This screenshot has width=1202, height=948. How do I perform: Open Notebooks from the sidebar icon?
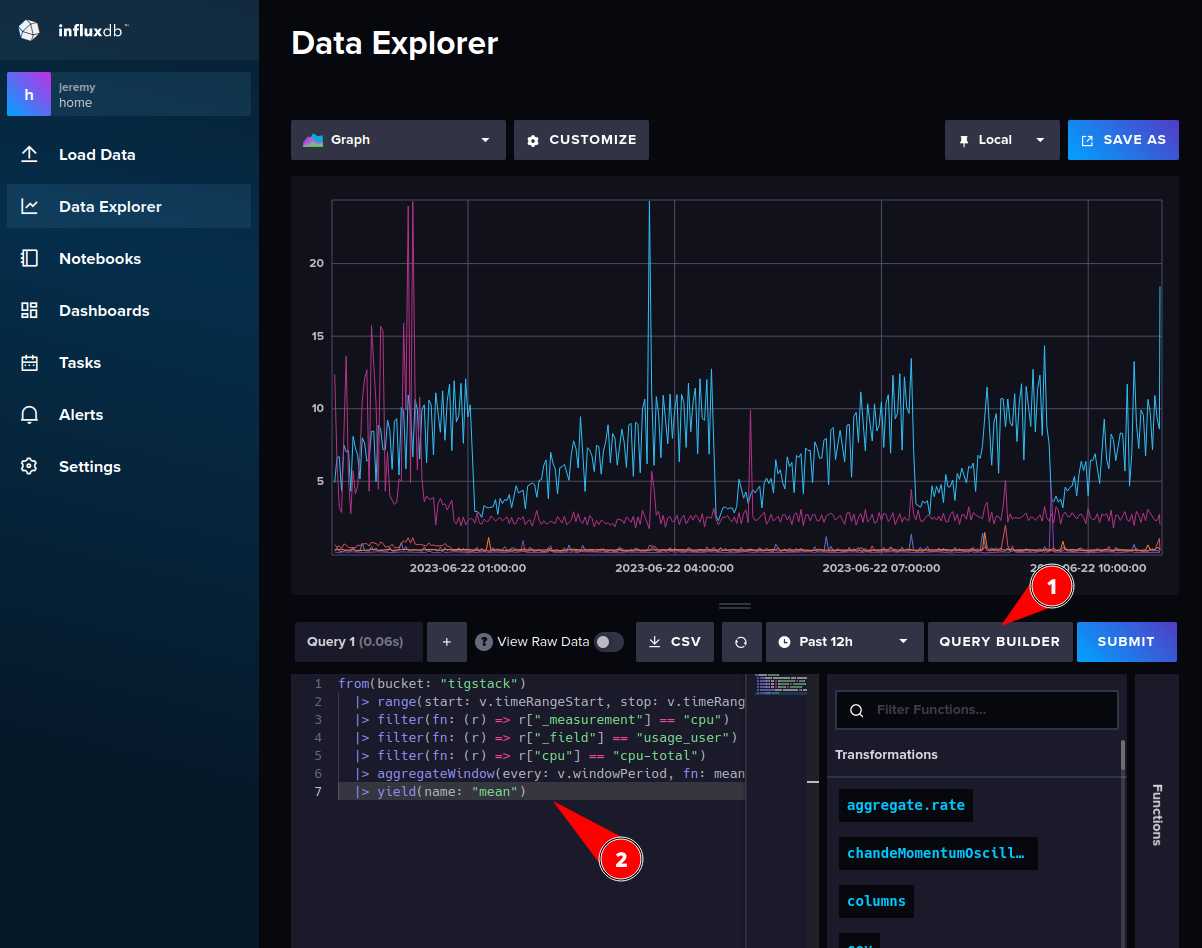(28, 258)
